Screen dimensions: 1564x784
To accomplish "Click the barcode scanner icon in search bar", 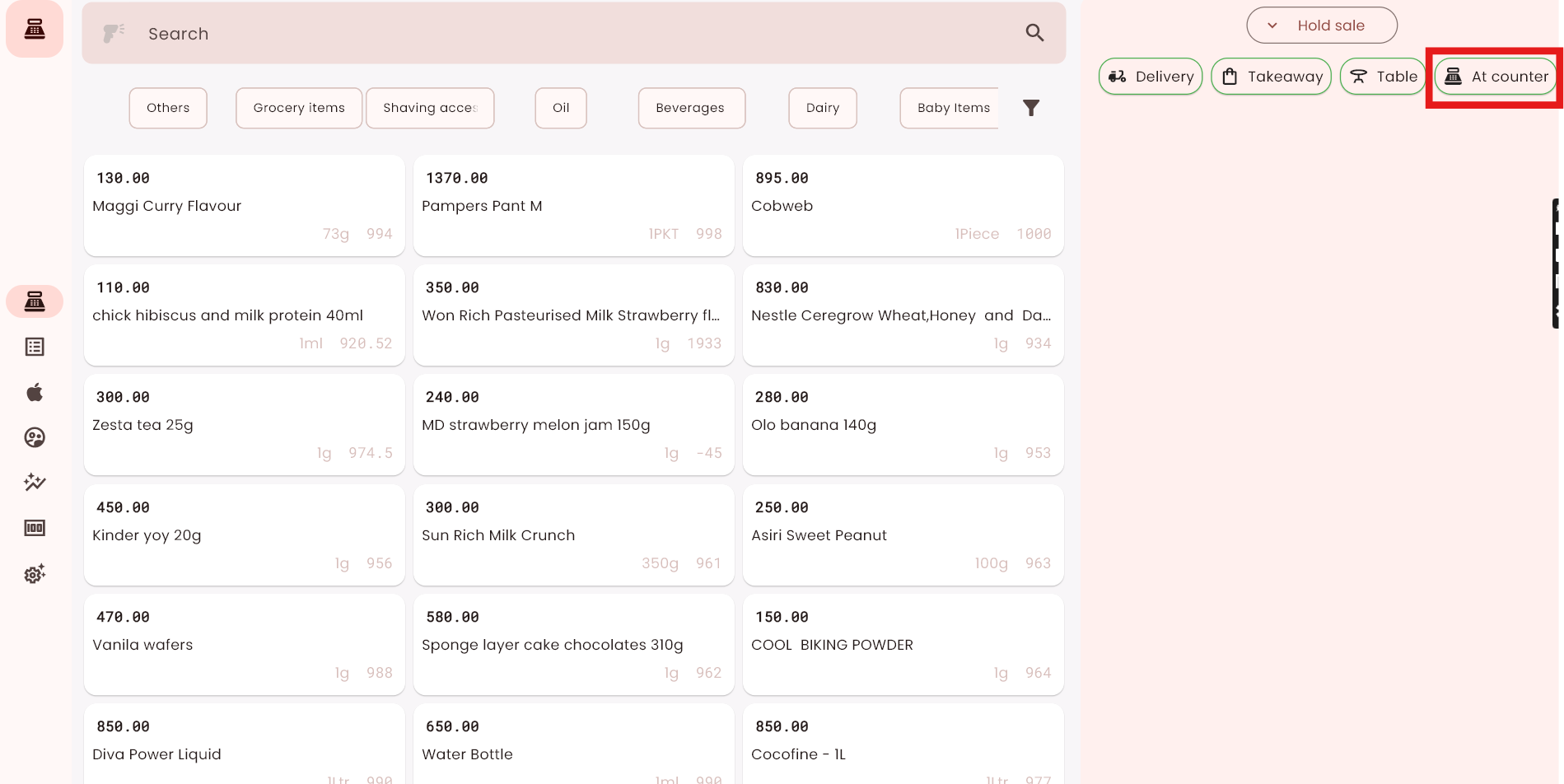I will [x=114, y=34].
